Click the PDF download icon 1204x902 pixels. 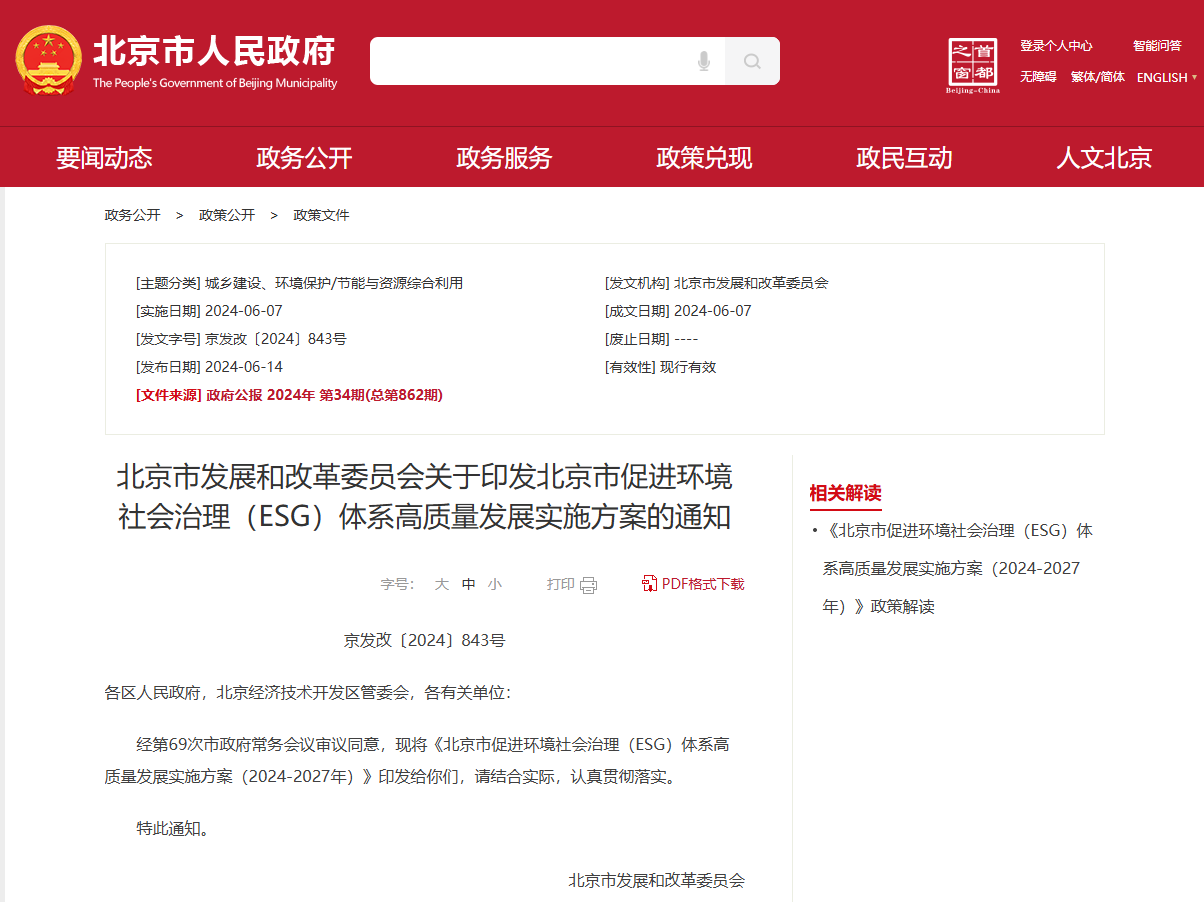tap(649, 584)
